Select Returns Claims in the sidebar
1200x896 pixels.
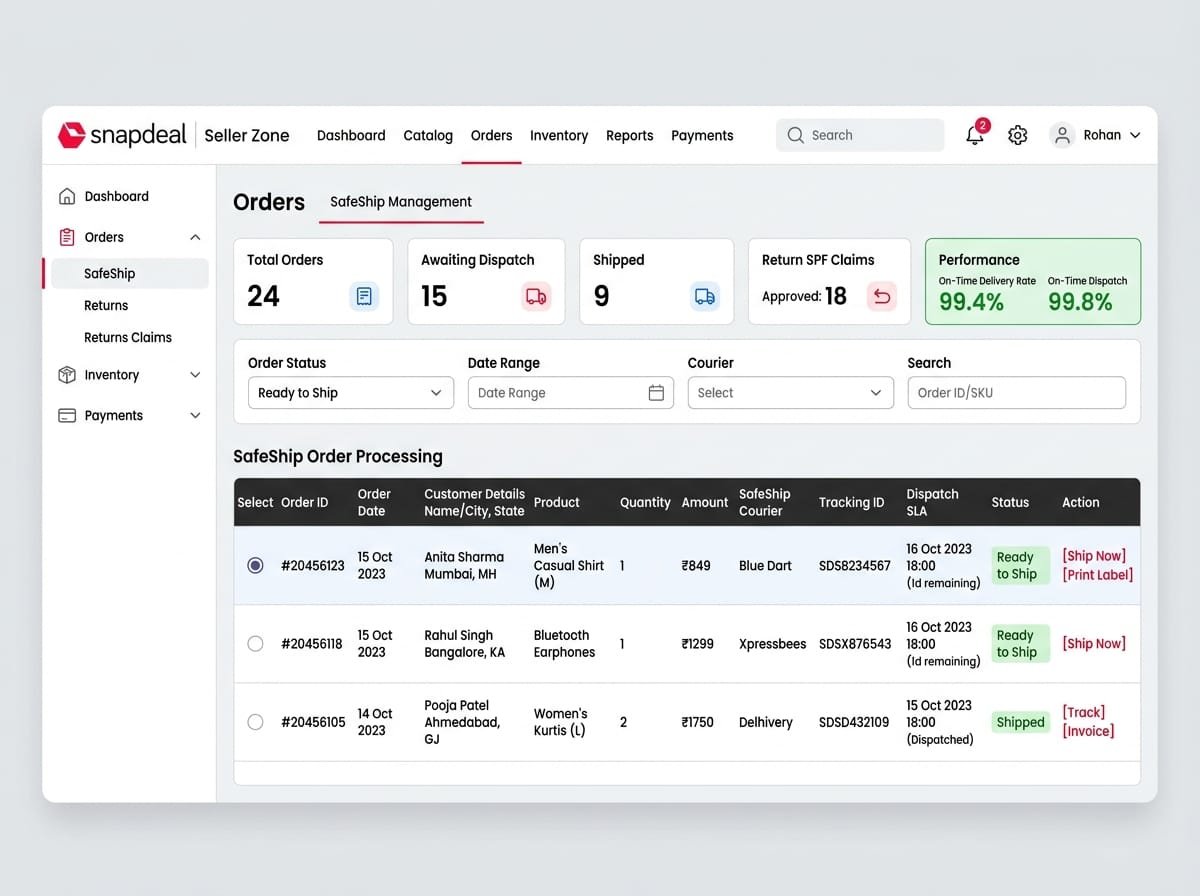point(128,337)
